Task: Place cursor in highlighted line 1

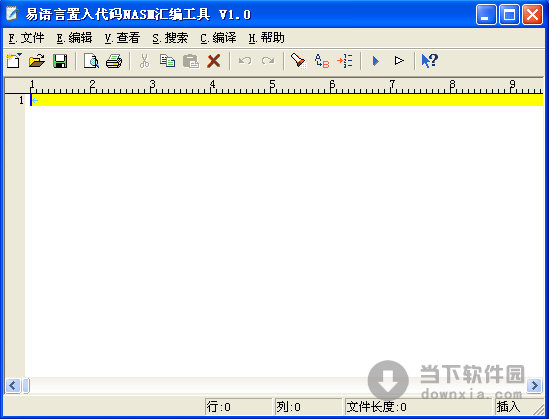Action: 286,100
